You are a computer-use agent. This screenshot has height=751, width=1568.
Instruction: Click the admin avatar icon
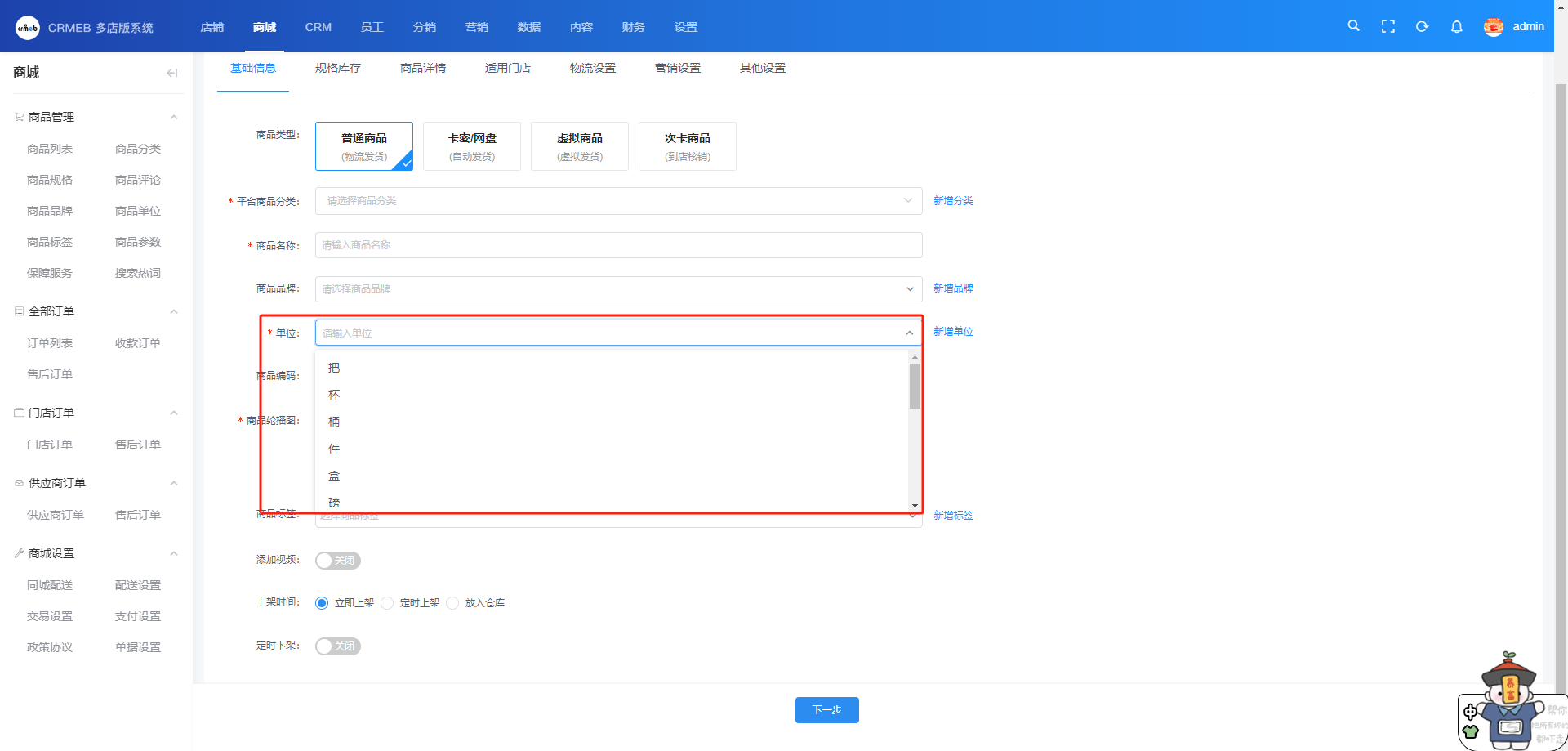[1493, 27]
